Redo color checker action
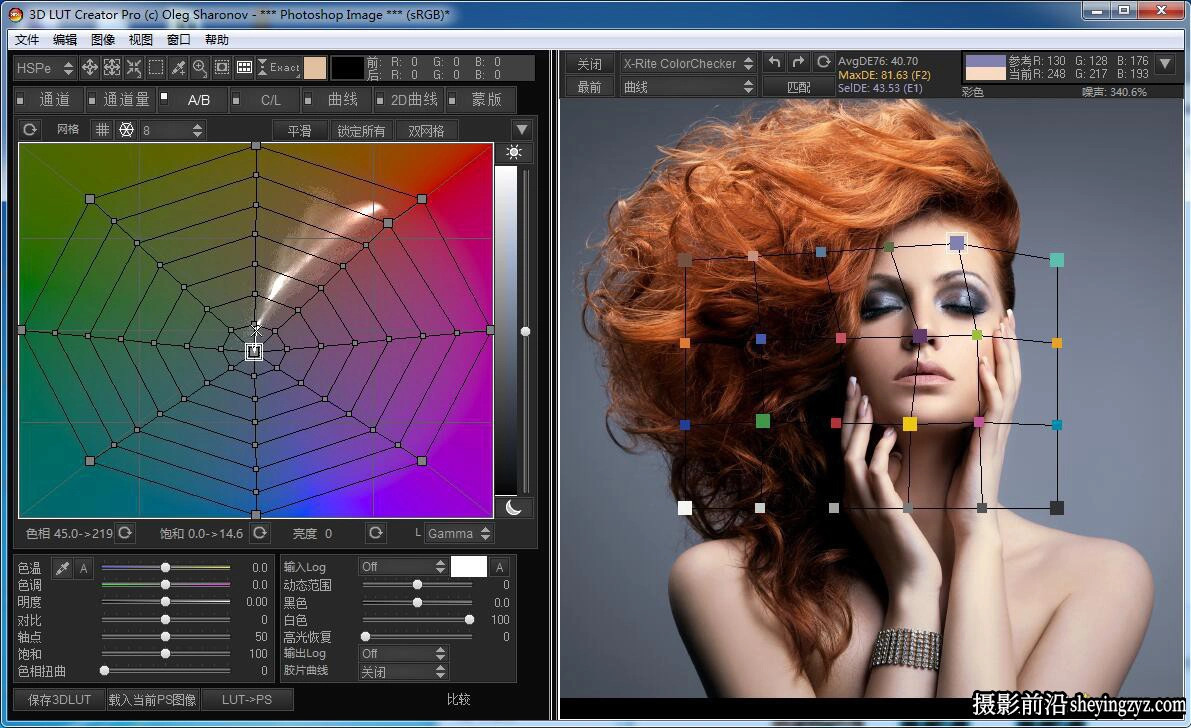The image size is (1191, 728). 798,62
